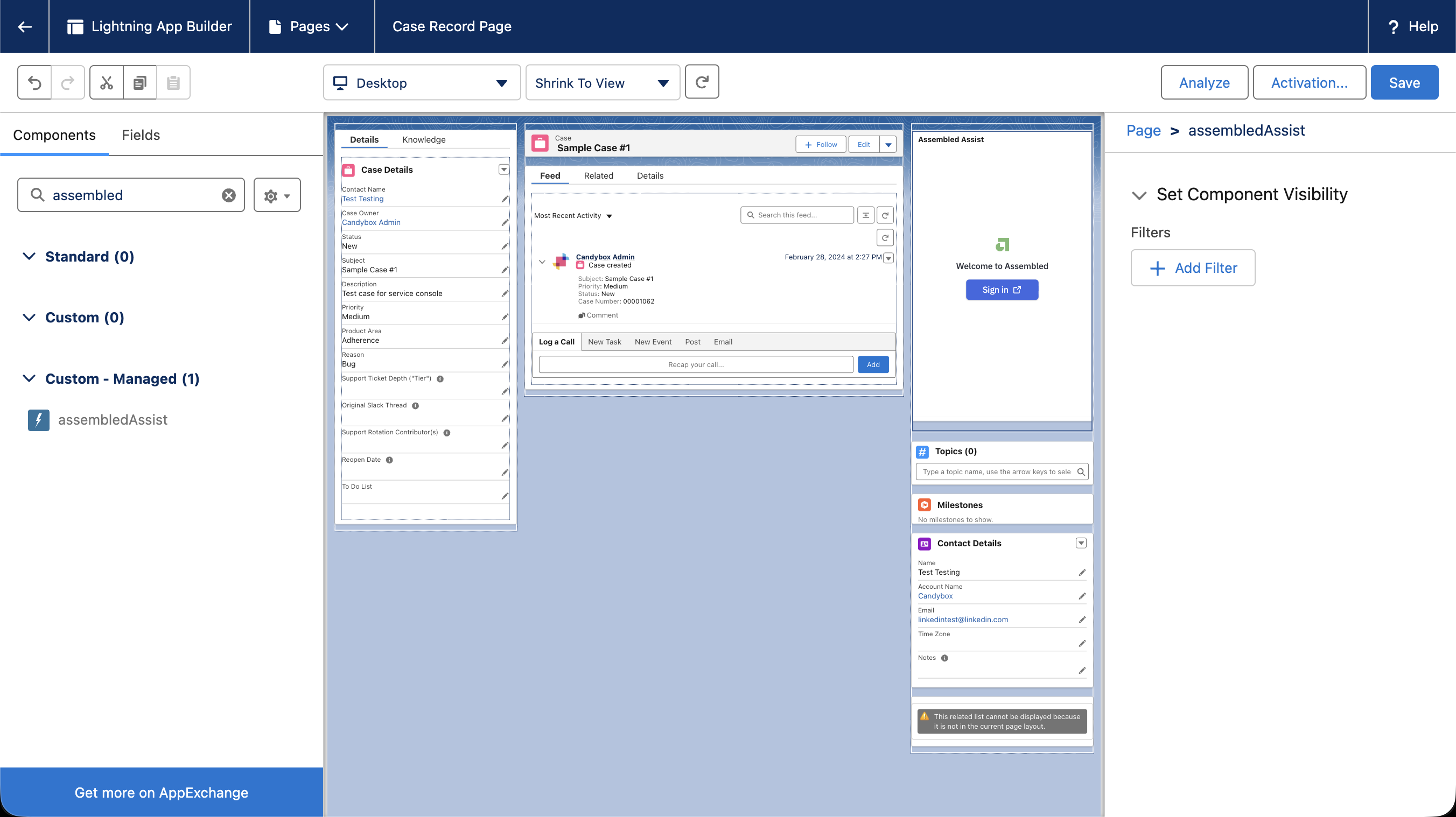Viewport: 1456px width, 817px height.
Task: Click the back arrow icon
Action: [x=24, y=26]
